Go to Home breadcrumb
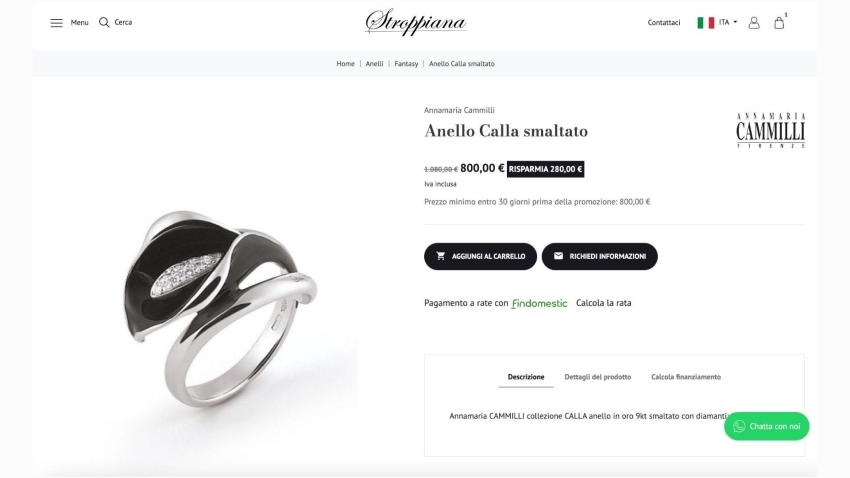Image resolution: width=850 pixels, height=478 pixels. 345,64
